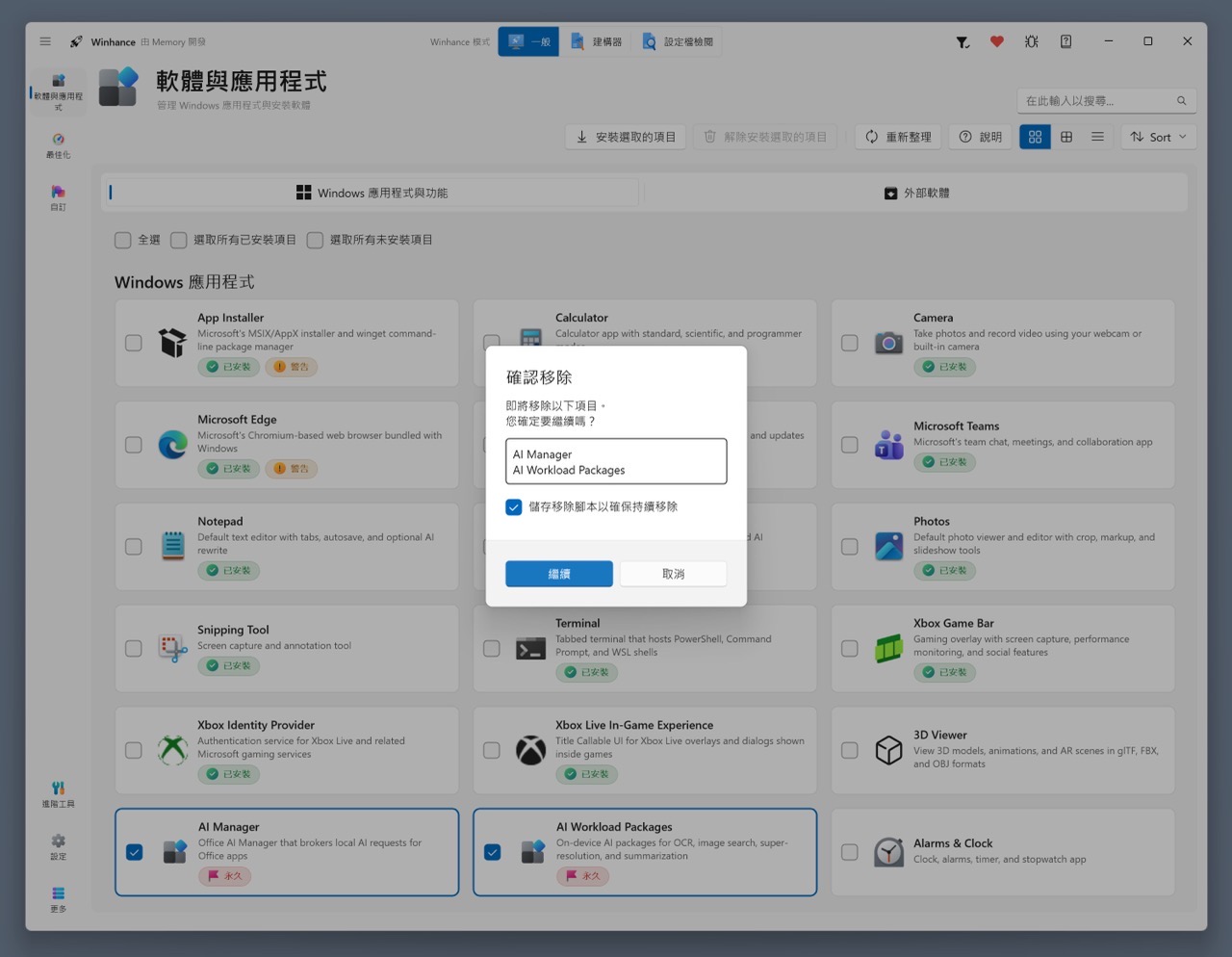Click the filter funnel icon

point(962,41)
